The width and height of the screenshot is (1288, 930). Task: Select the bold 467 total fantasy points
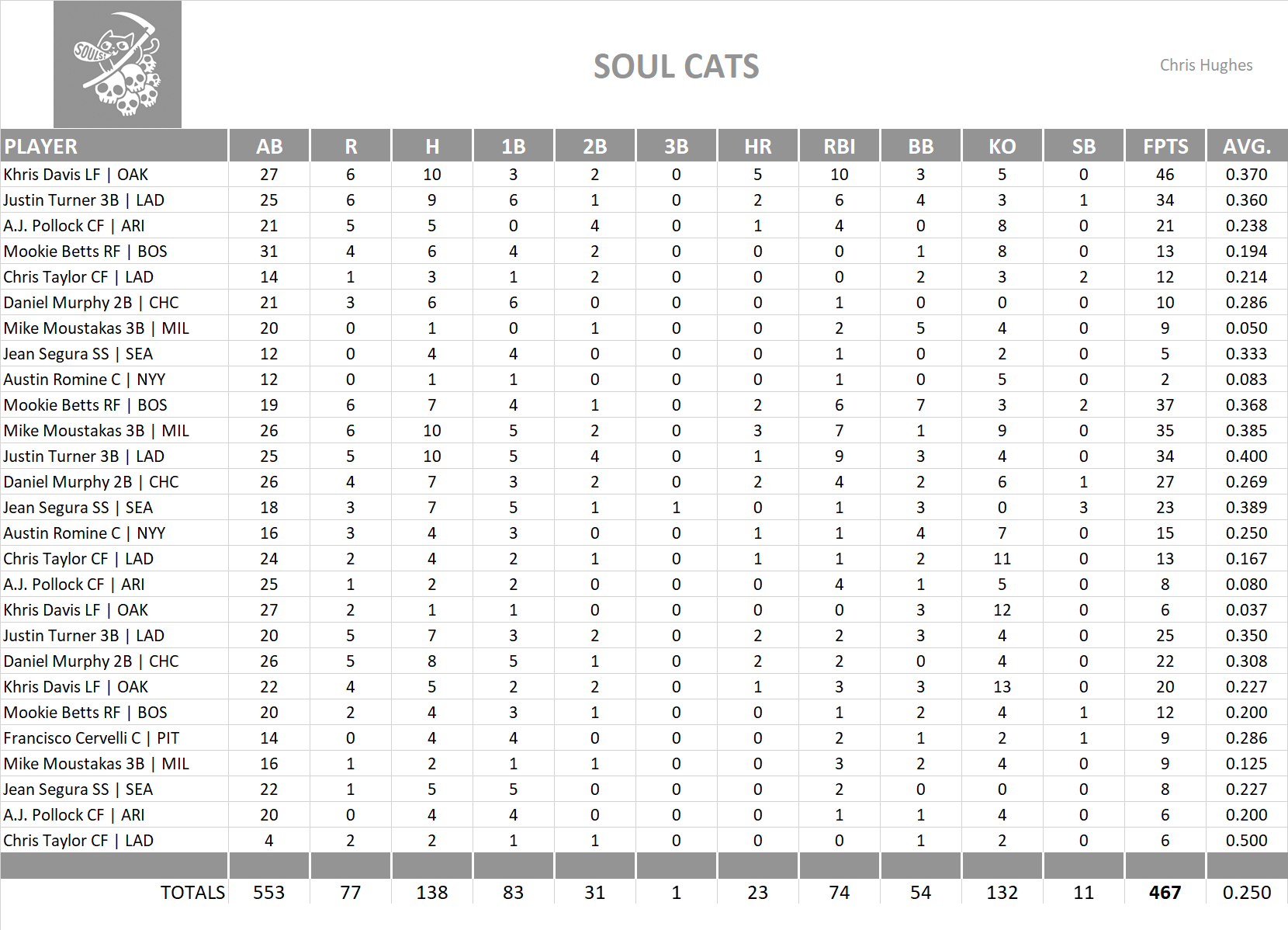[1165, 893]
